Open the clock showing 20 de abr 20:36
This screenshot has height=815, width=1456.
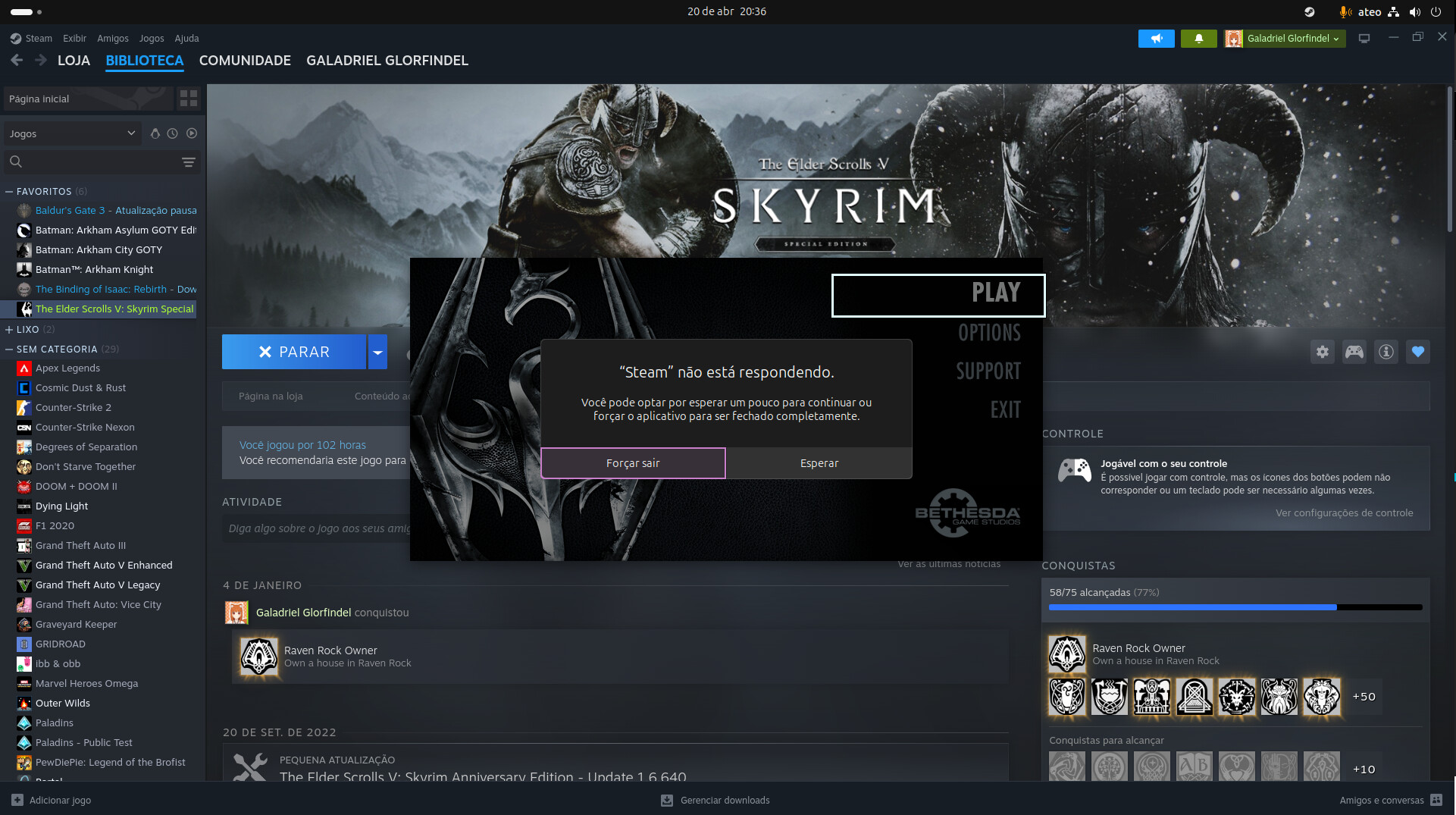coord(727,12)
